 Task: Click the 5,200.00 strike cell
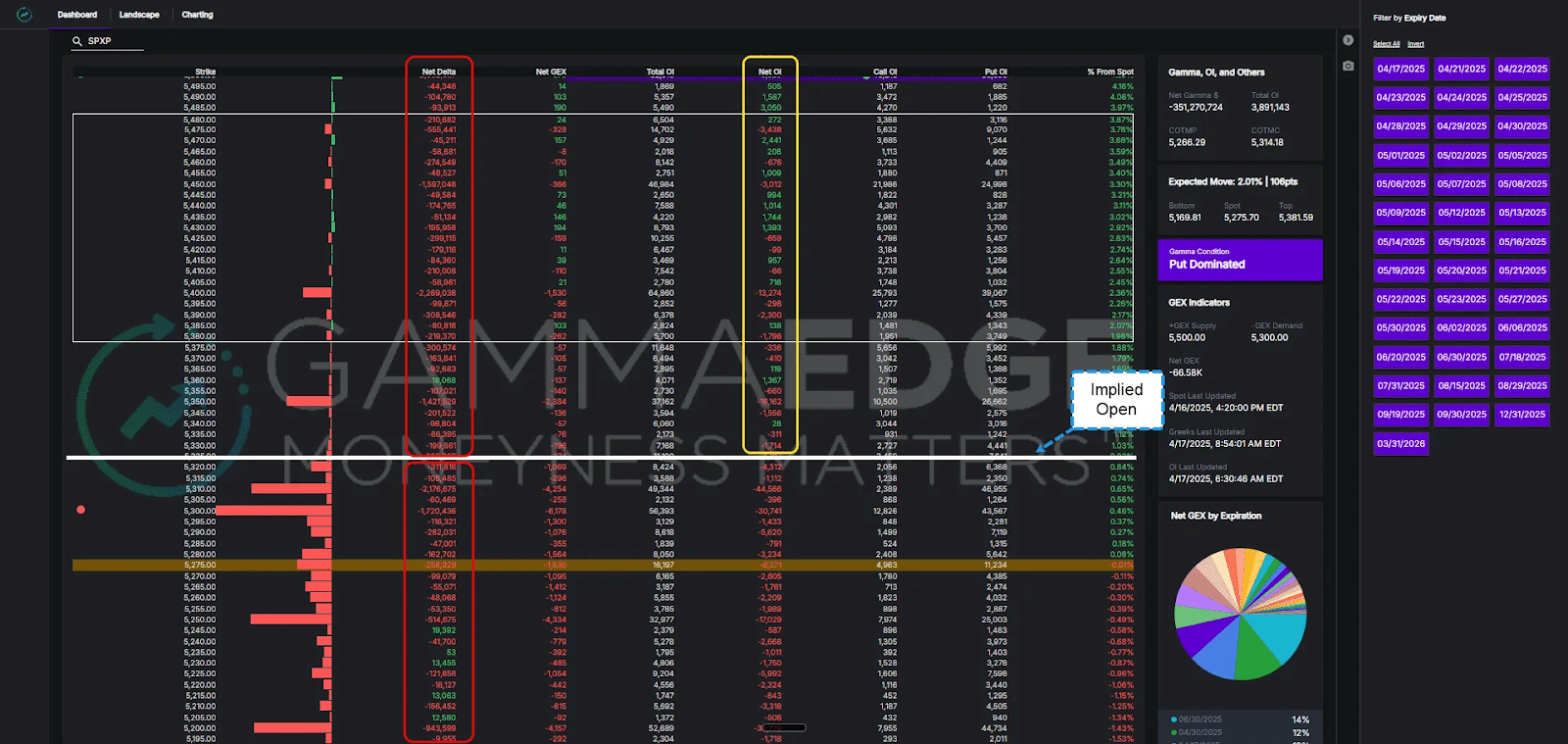point(200,728)
